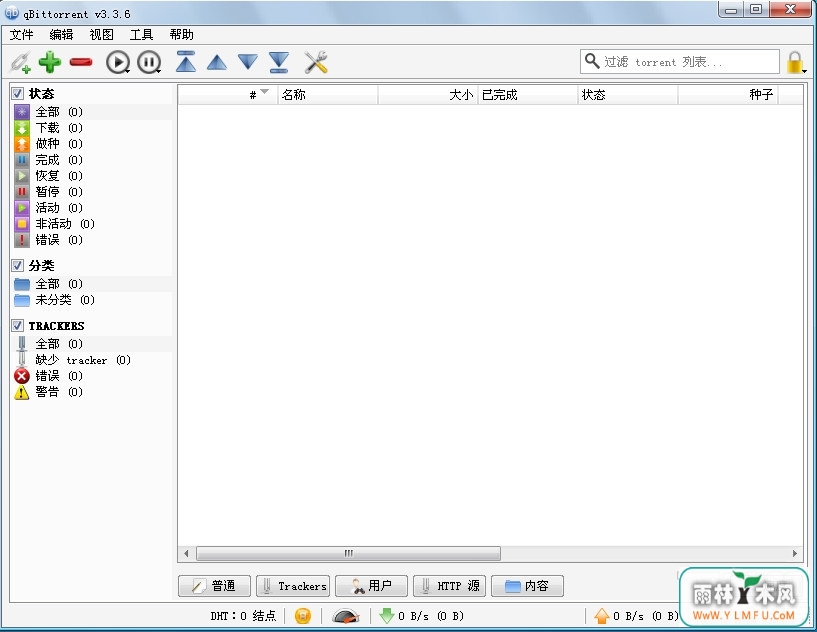Open the 编辑 menu

pos(61,35)
